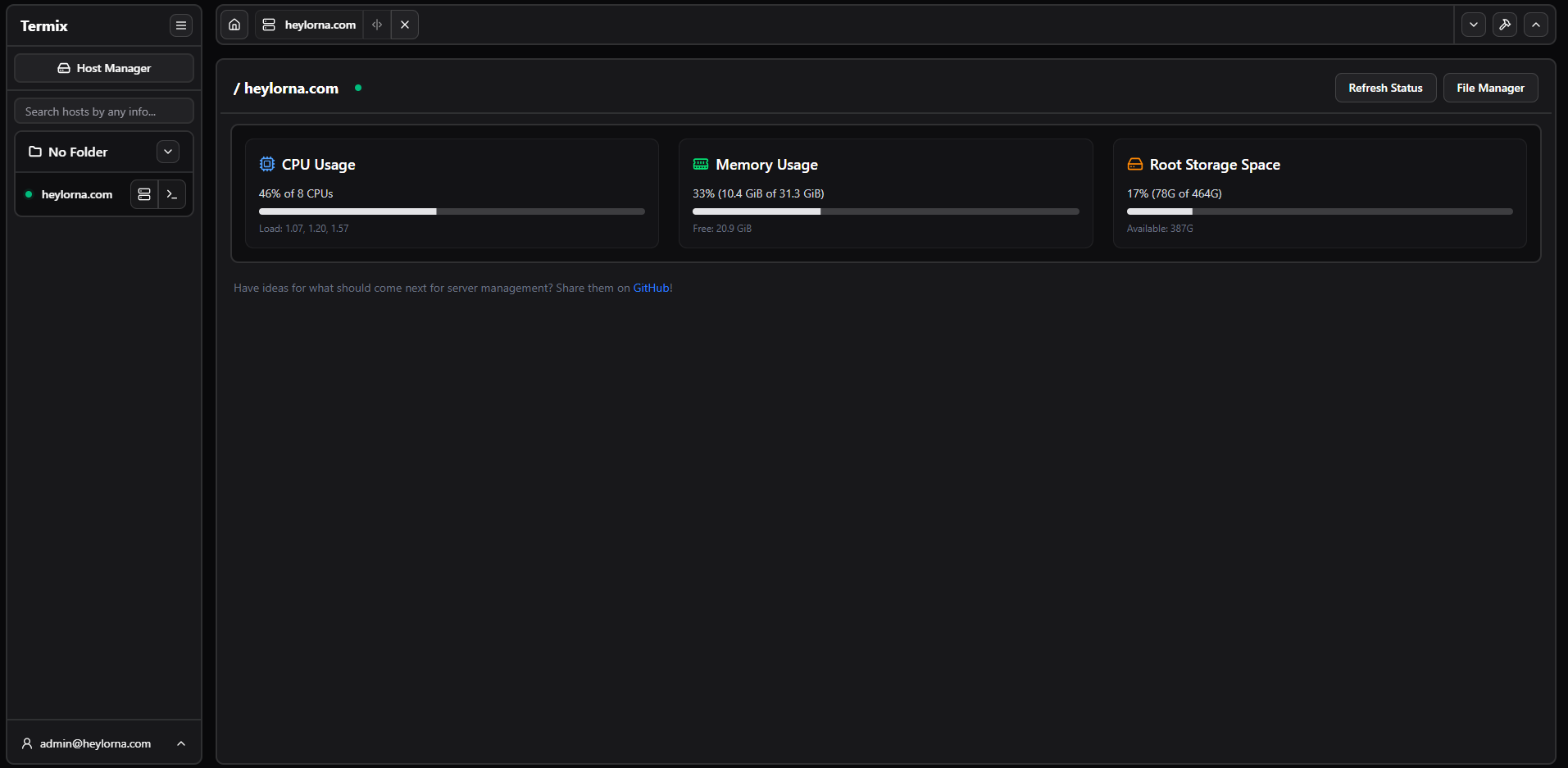Expand the tab list dropdown chevron

1474,25
